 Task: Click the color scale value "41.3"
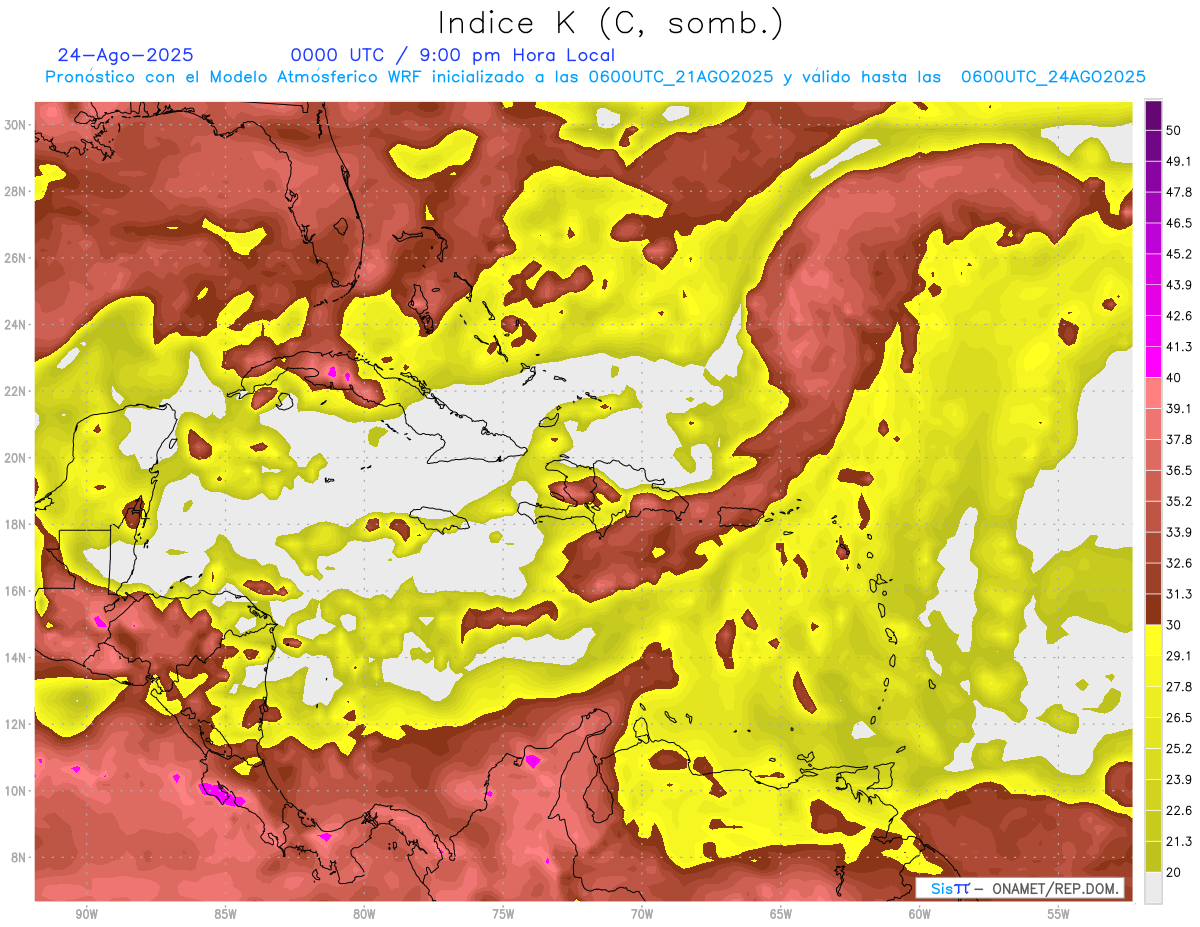click(x=1179, y=347)
